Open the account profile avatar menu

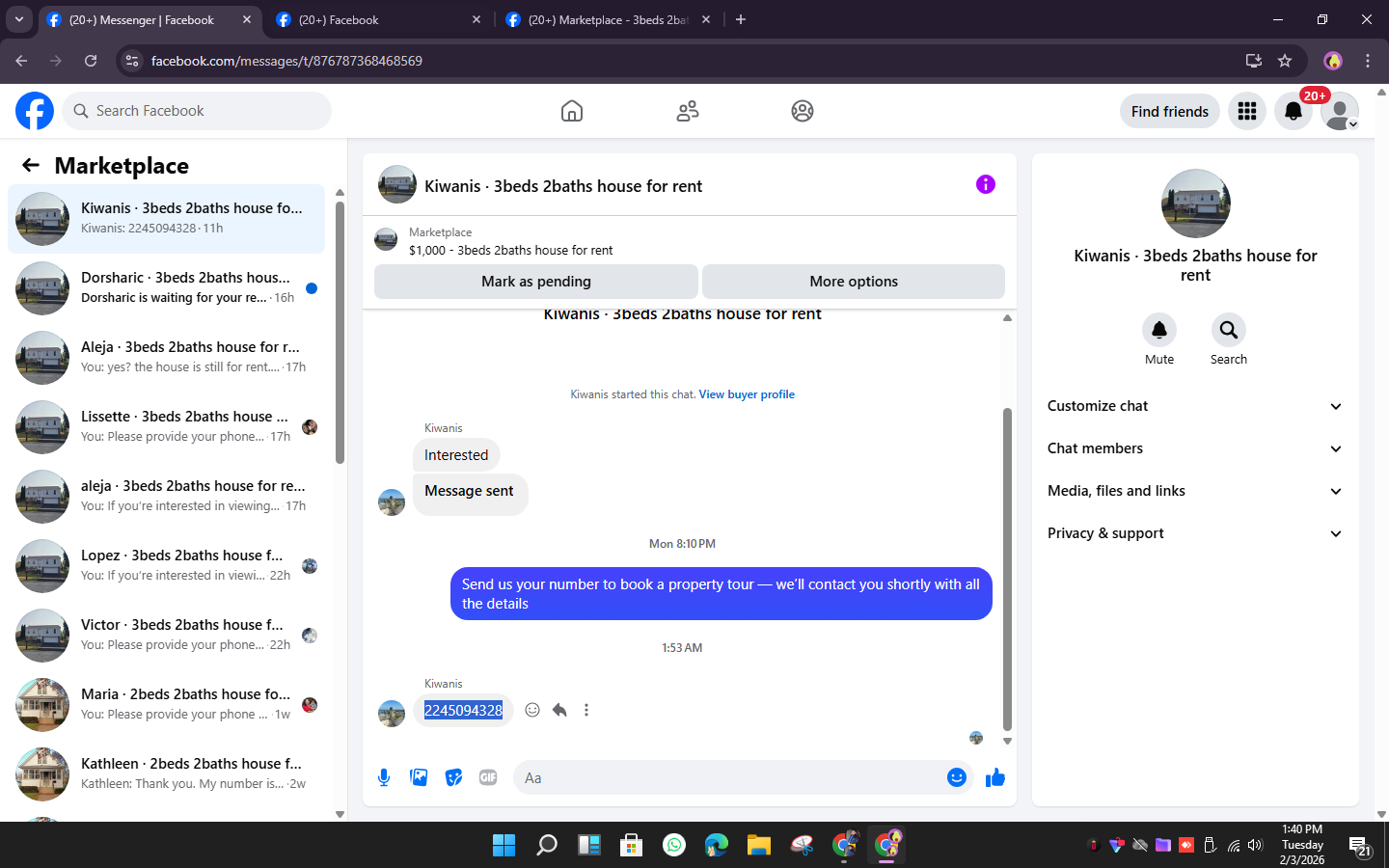point(1340,111)
